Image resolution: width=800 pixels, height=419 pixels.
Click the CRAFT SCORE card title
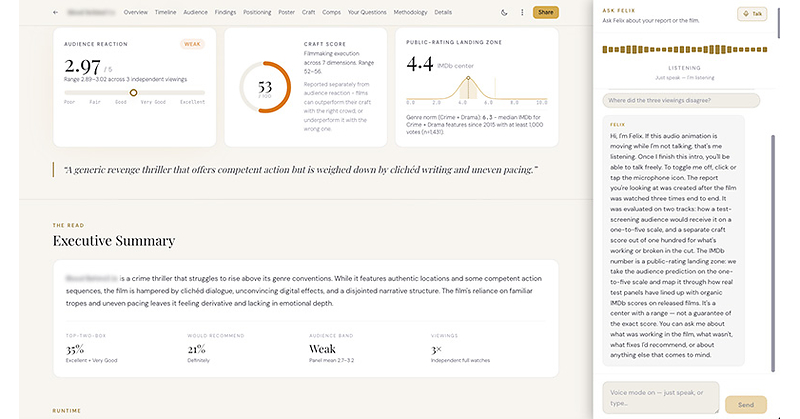tap(324, 44)
